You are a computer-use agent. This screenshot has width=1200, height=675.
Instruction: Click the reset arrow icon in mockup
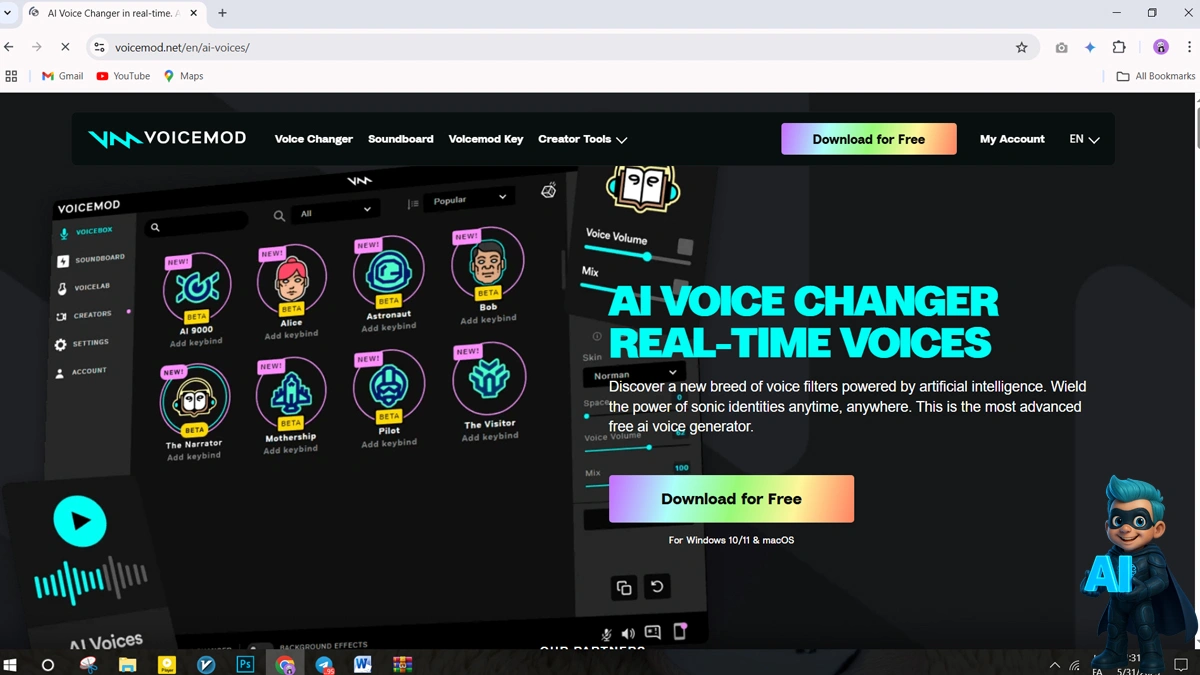click(x=657, y=586)
